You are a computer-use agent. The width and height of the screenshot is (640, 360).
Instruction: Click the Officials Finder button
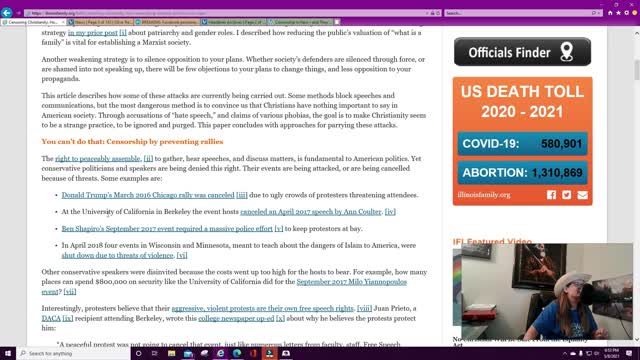tap(522, 52)
